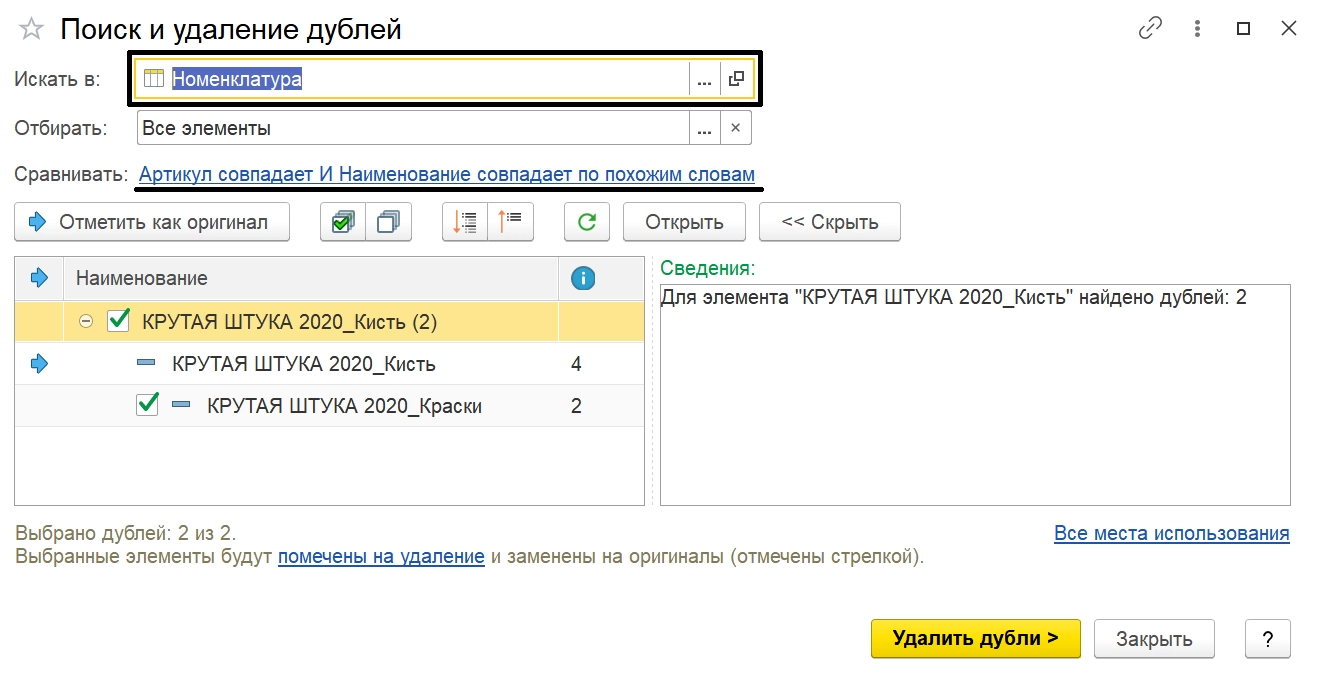
Task: Toggle checkbox for КРУТАЯ ШТУКА 2020_Кисть group
Action: coord(119,321)
